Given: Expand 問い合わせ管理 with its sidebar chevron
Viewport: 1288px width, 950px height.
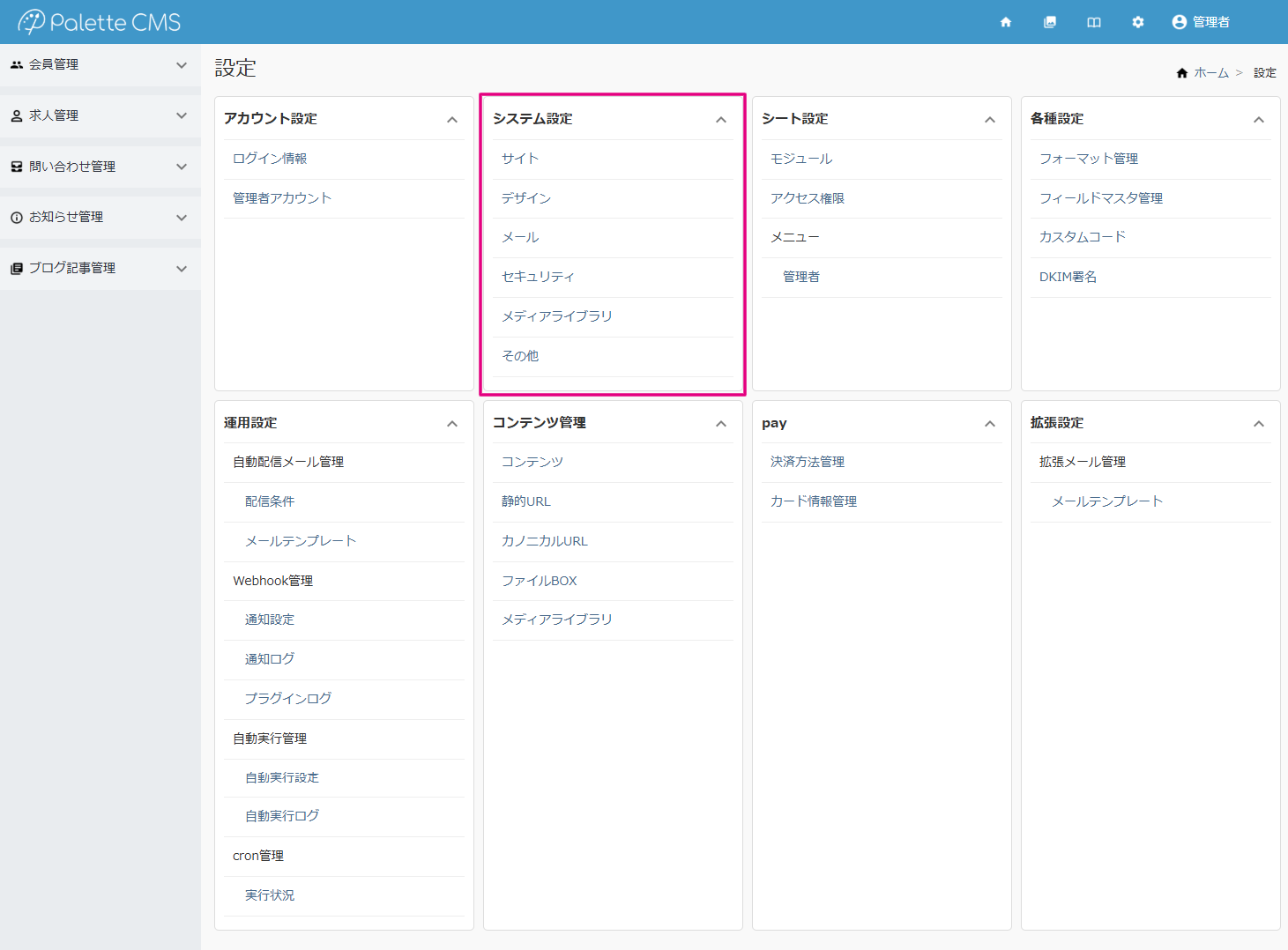Looking at the screenshot, I should pyautogui.click(x=182, y=167).
